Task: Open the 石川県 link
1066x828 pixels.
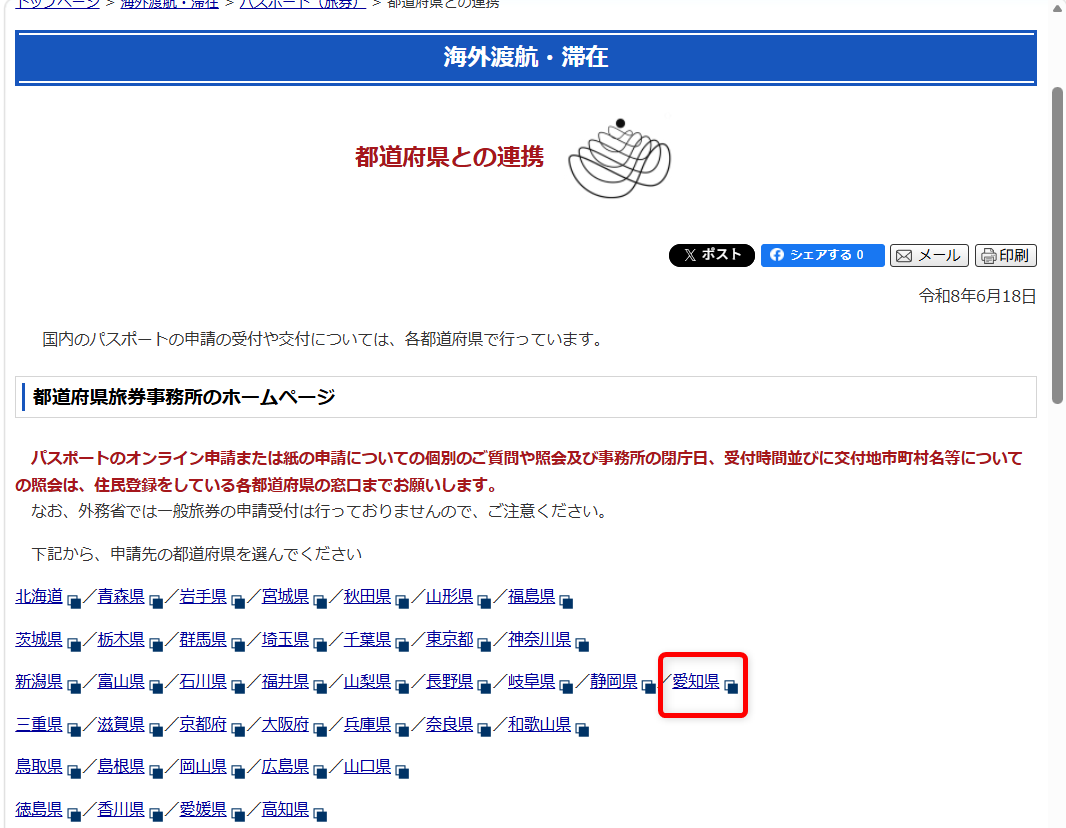Action: click(x=203, y=681)
